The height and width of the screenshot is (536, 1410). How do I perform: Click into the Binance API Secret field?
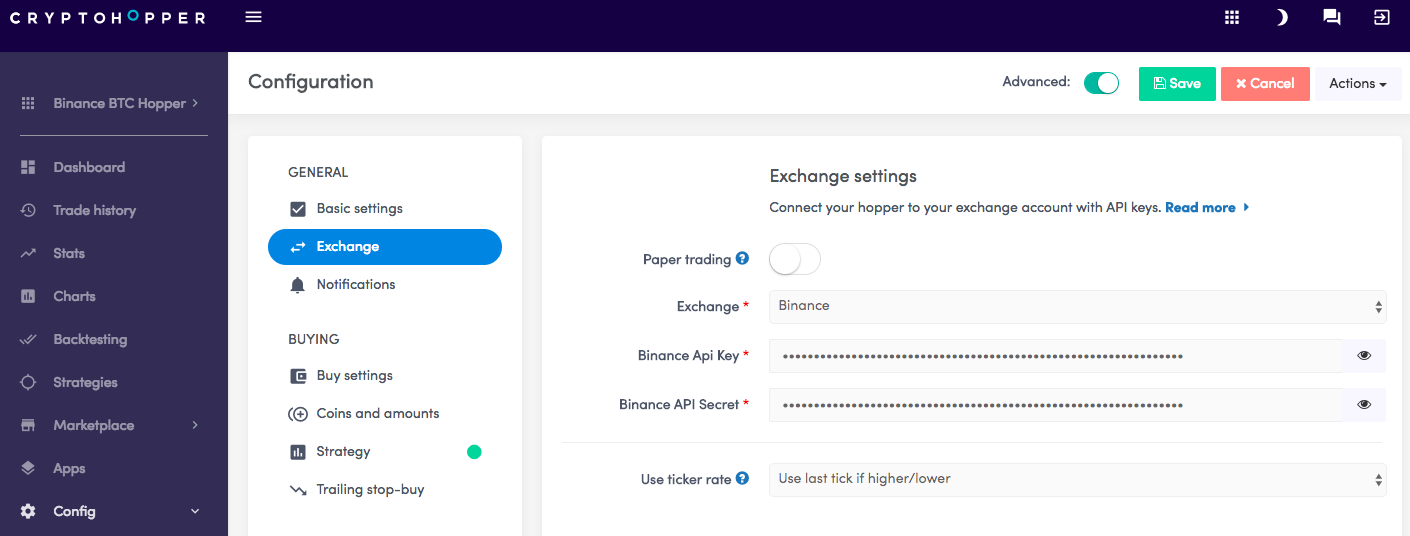pos(1056,404)
